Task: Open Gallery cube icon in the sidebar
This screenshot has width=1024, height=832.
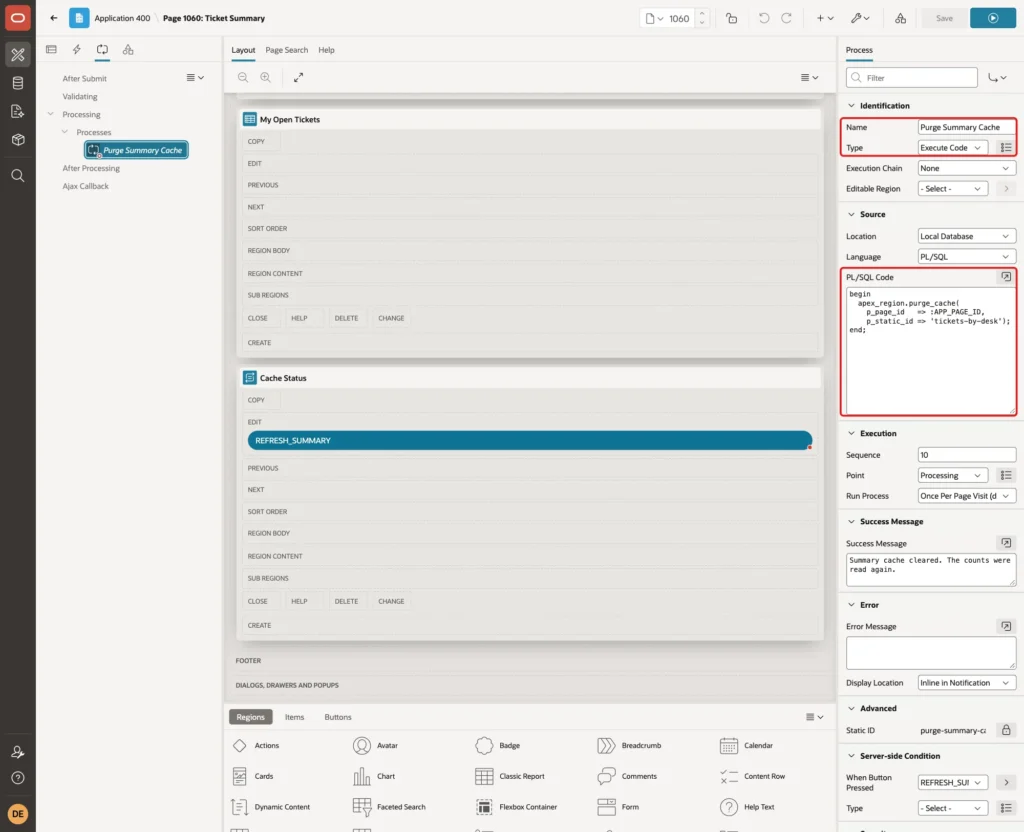Action: point(18,139)
